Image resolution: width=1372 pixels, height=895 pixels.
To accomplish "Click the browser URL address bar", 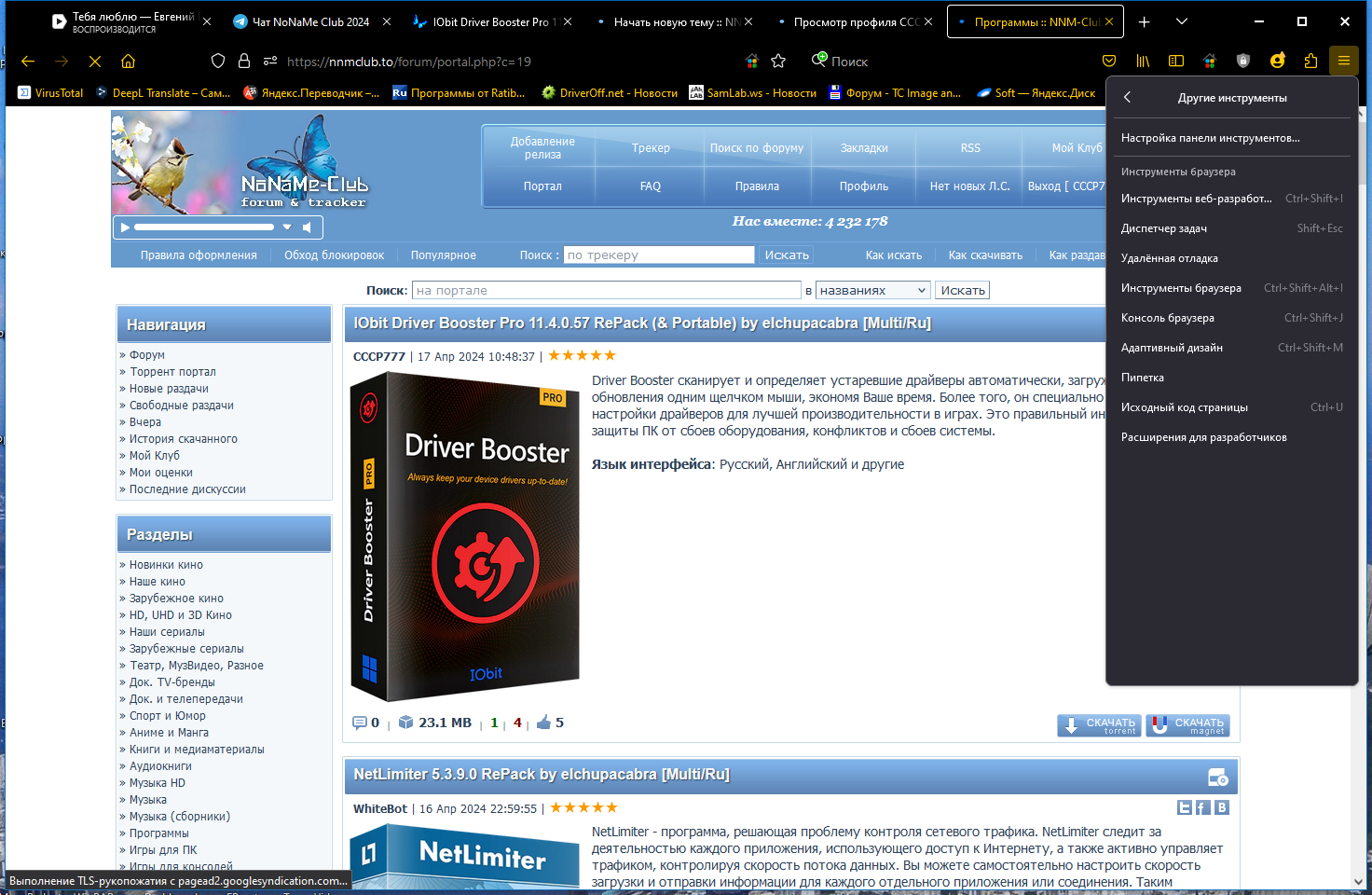I will pyautogui.click(x=503, y=62).
